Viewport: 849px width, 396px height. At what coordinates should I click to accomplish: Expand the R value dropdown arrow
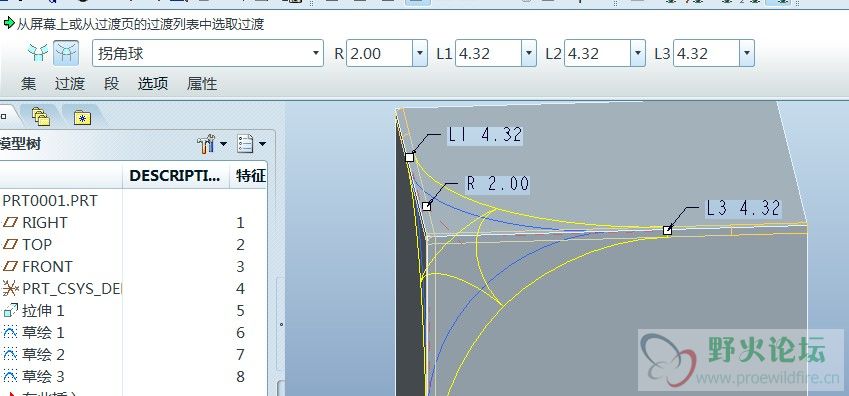[x=420, y=53]
